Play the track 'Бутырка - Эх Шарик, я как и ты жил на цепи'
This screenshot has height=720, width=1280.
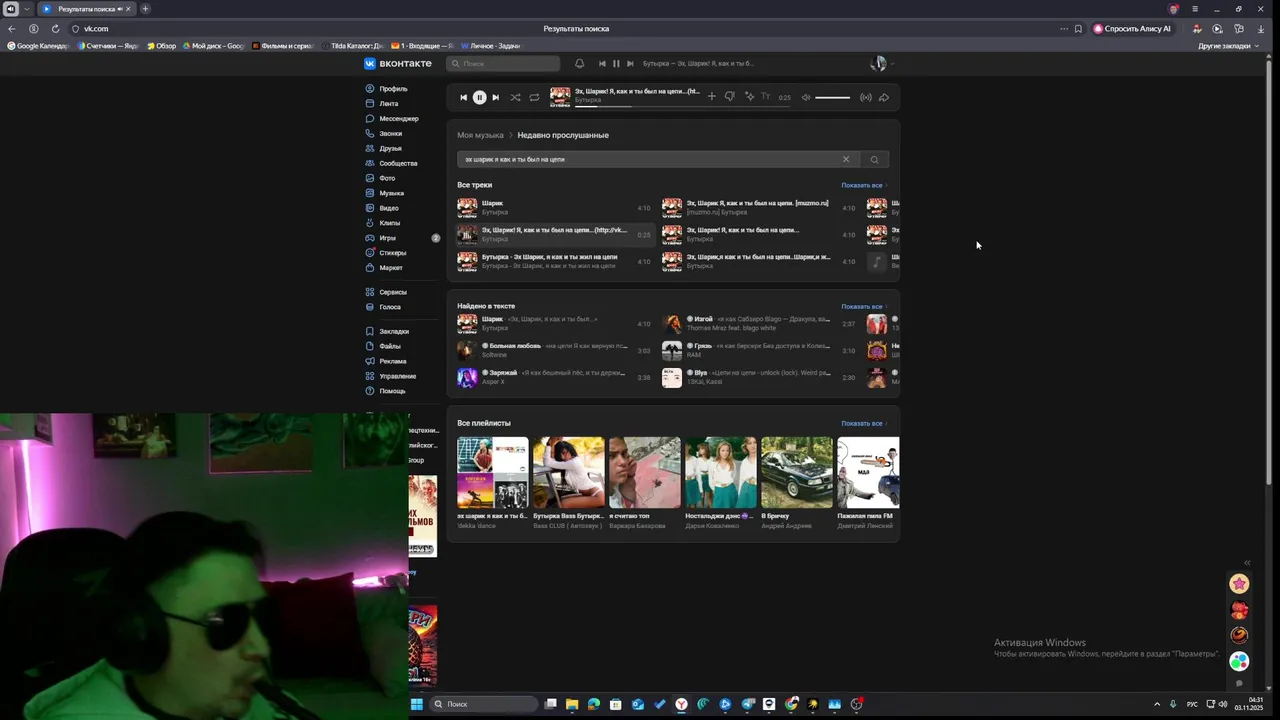tap(554, 261)
